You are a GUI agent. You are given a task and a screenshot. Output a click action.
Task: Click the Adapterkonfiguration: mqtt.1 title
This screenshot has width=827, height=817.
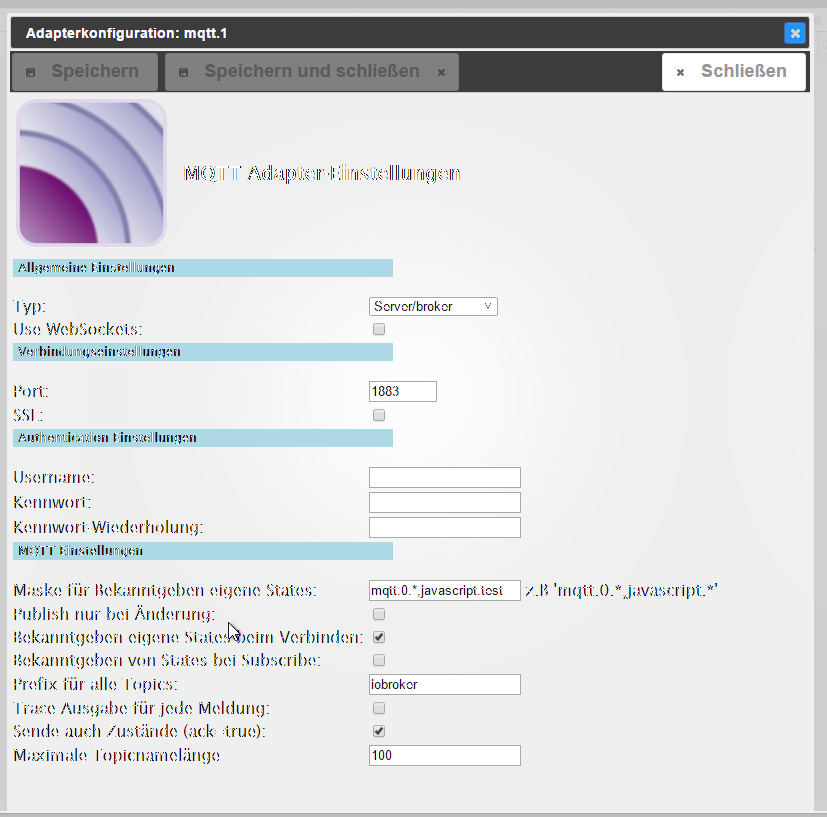coord(126,33)
